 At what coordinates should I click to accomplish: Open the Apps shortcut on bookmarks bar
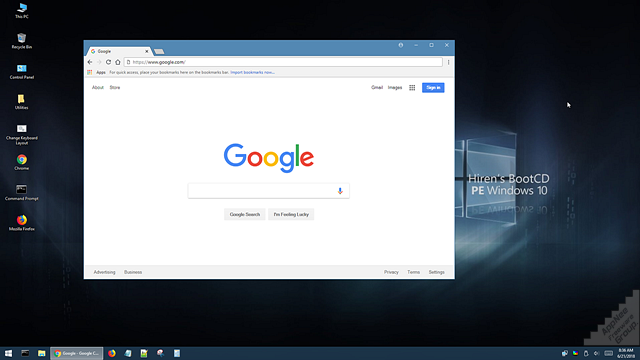pyautogui.click(x=97, y=72)
